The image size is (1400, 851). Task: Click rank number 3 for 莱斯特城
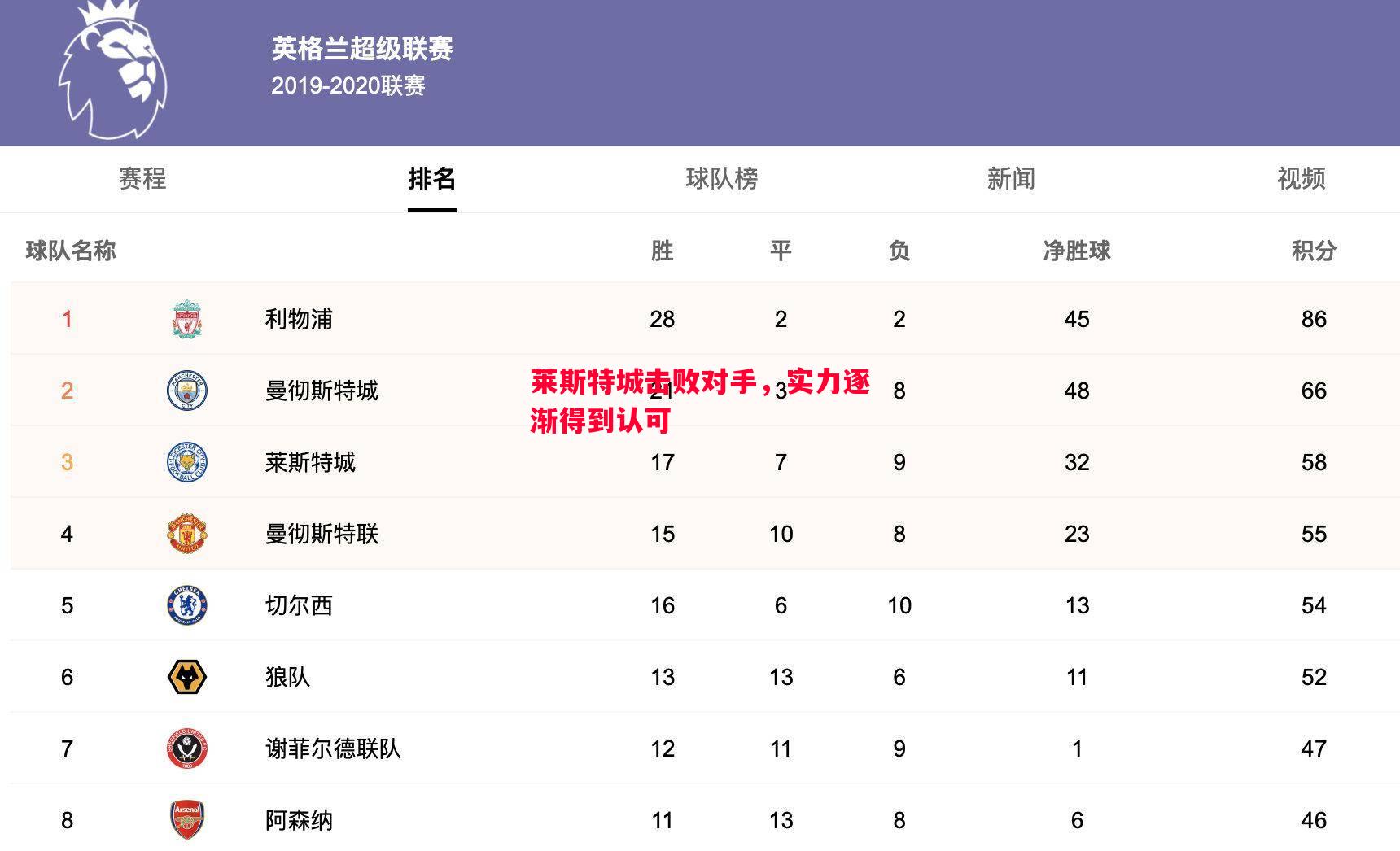[68, 462]
